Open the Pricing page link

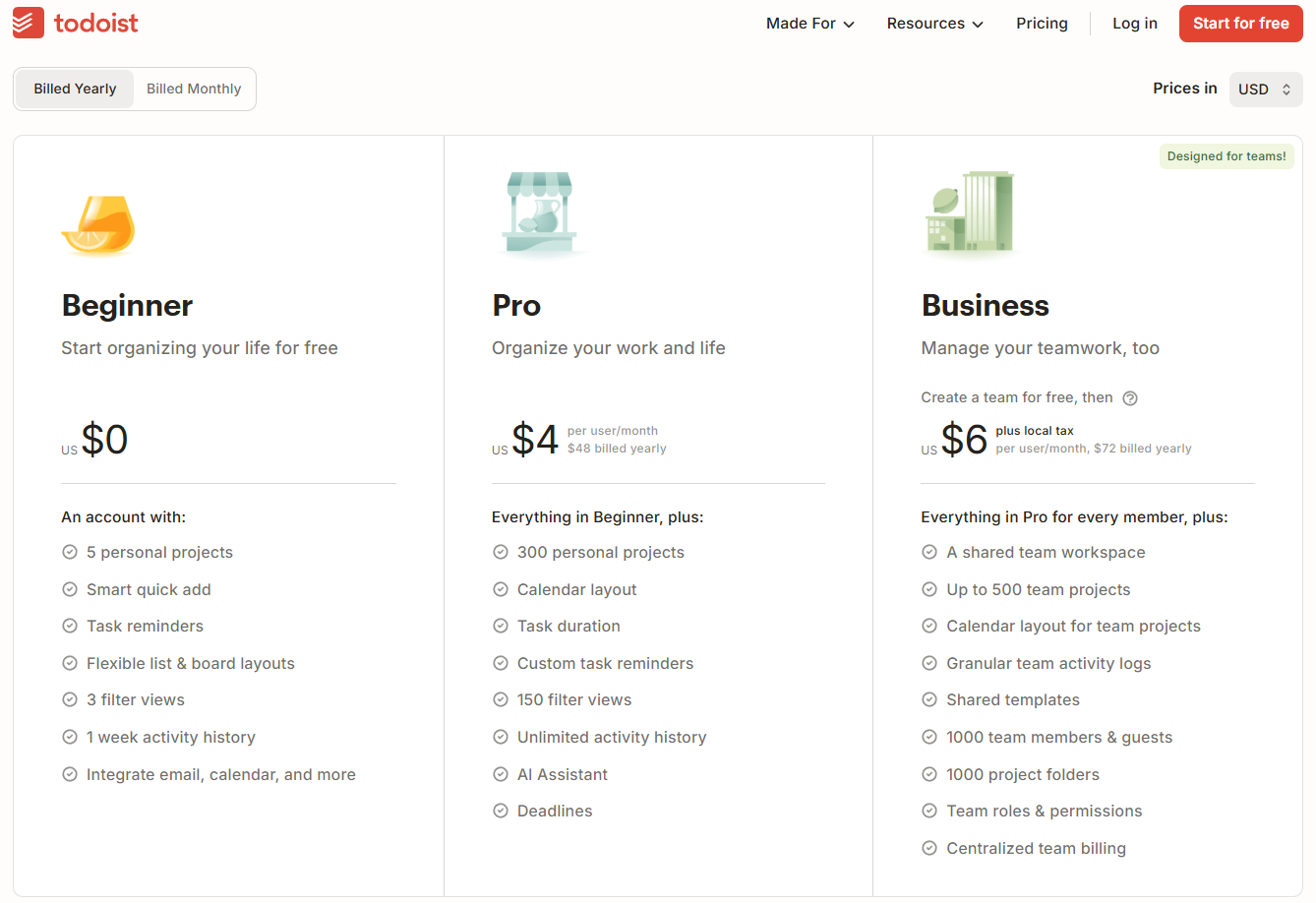tap(1042, 24)
